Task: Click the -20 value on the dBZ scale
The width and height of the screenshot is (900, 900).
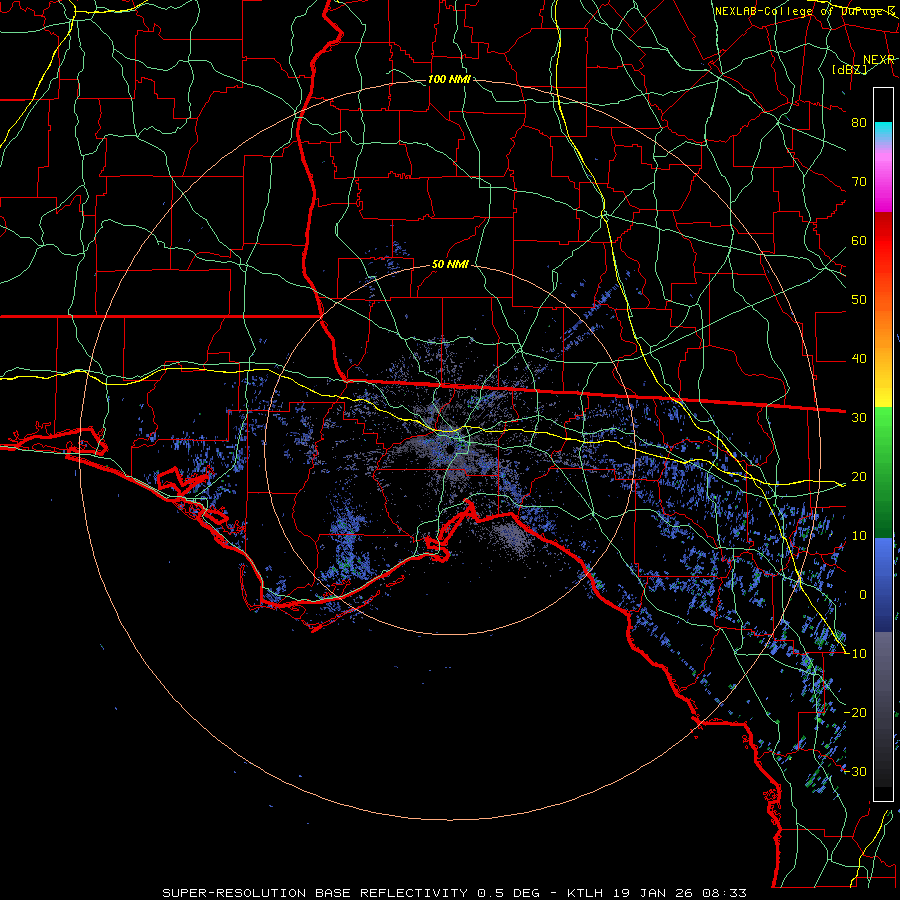Action: tap(855, 712)
